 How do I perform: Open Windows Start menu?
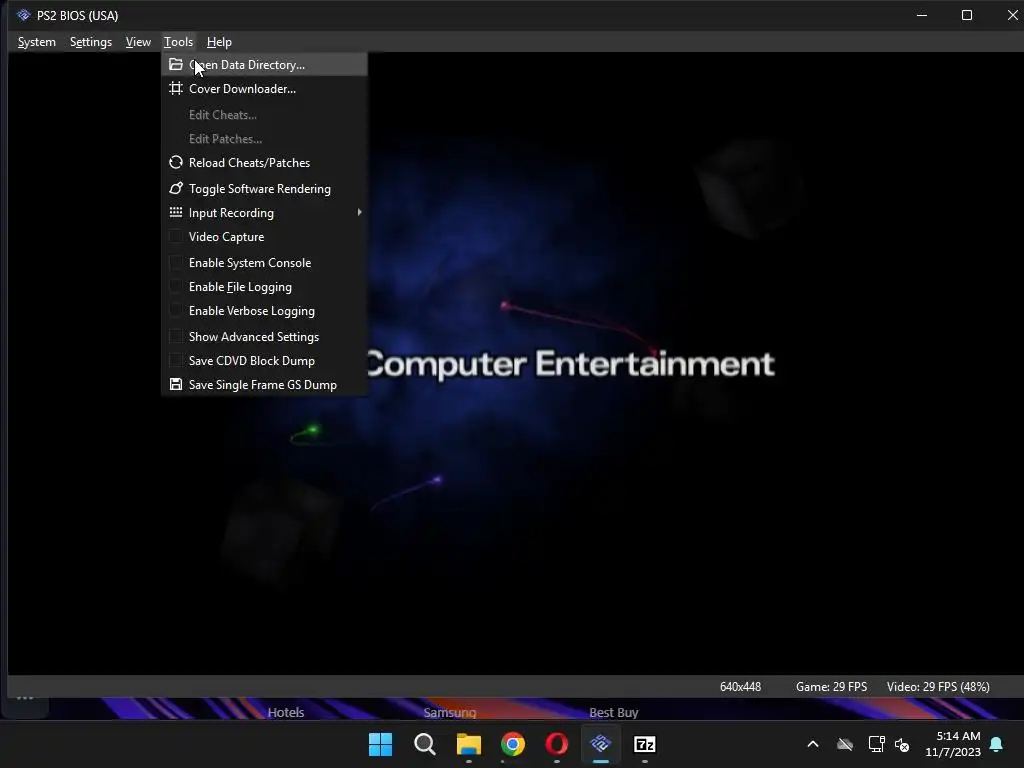tap(380, 744)
